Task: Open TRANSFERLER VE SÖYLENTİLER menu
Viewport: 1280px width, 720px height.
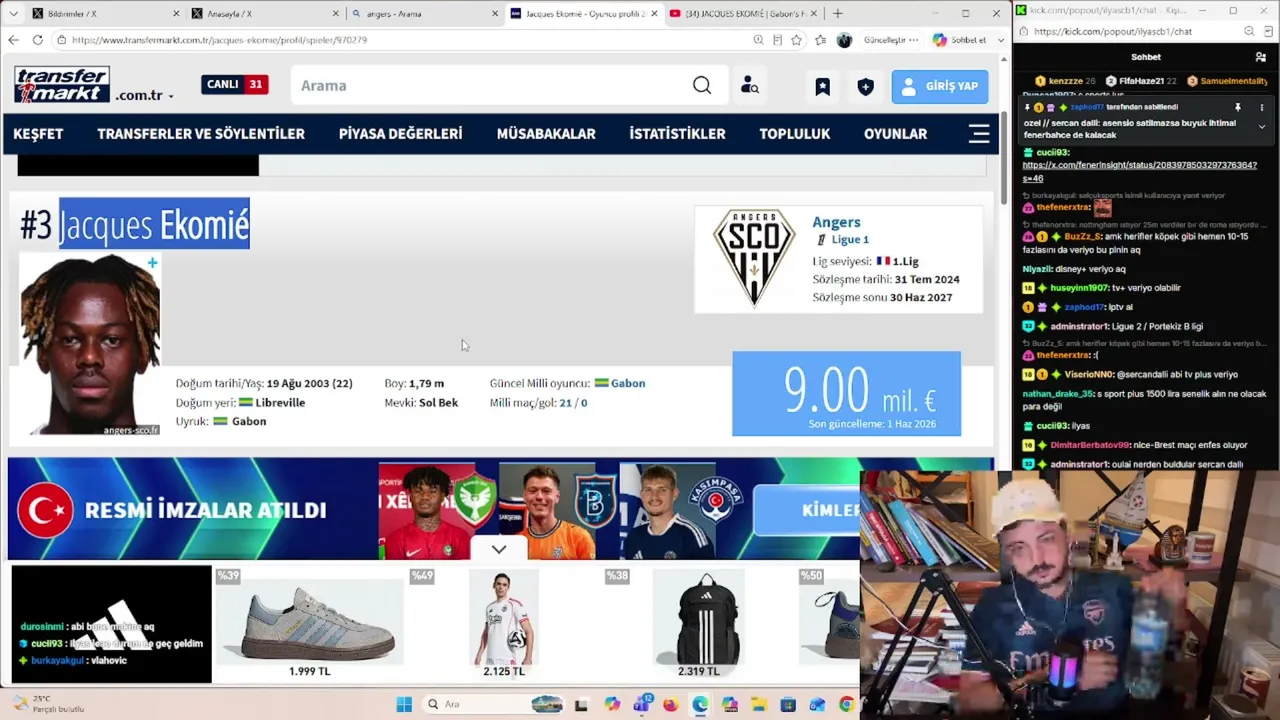Action: 201,134
